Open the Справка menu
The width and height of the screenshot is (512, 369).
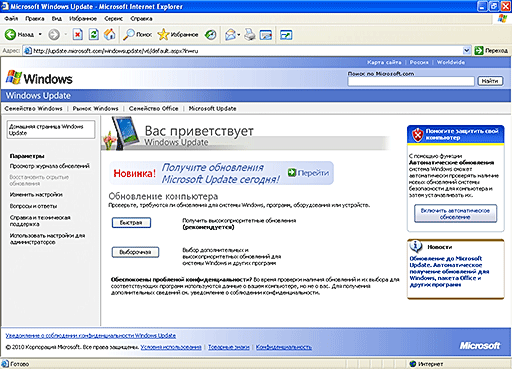141,19
